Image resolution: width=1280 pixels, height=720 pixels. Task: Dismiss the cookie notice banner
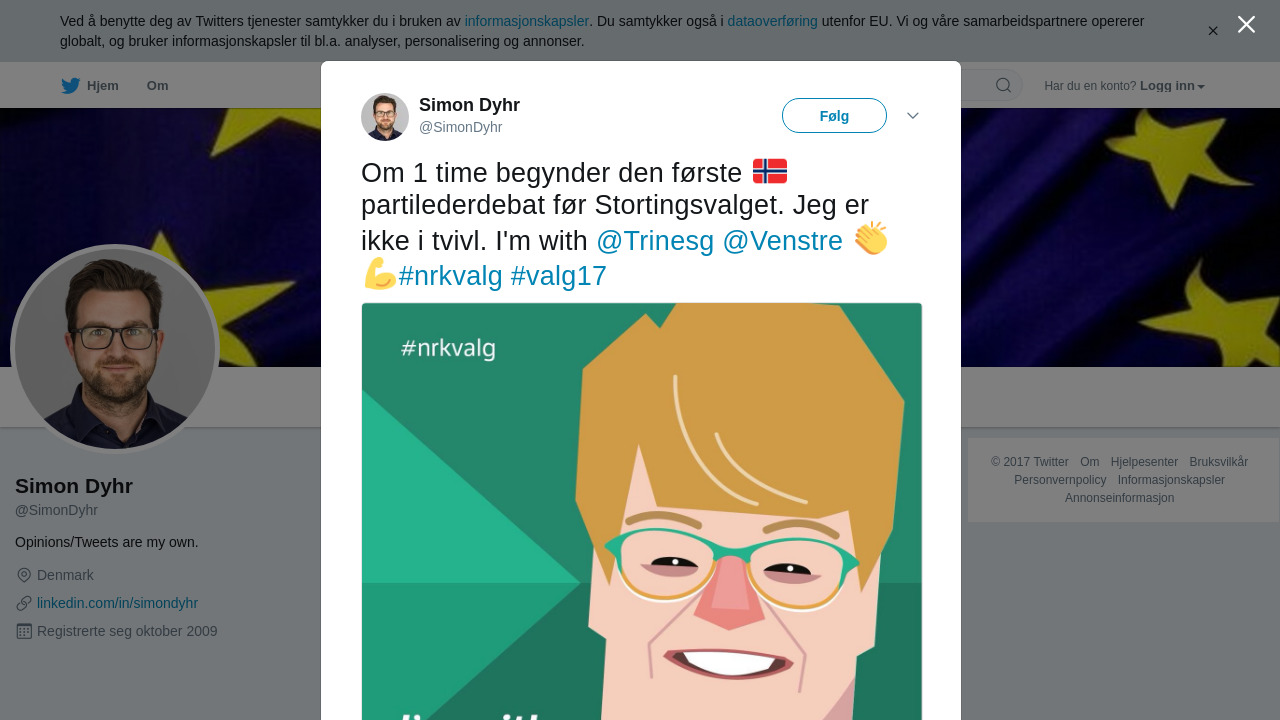coord(1213,31)
